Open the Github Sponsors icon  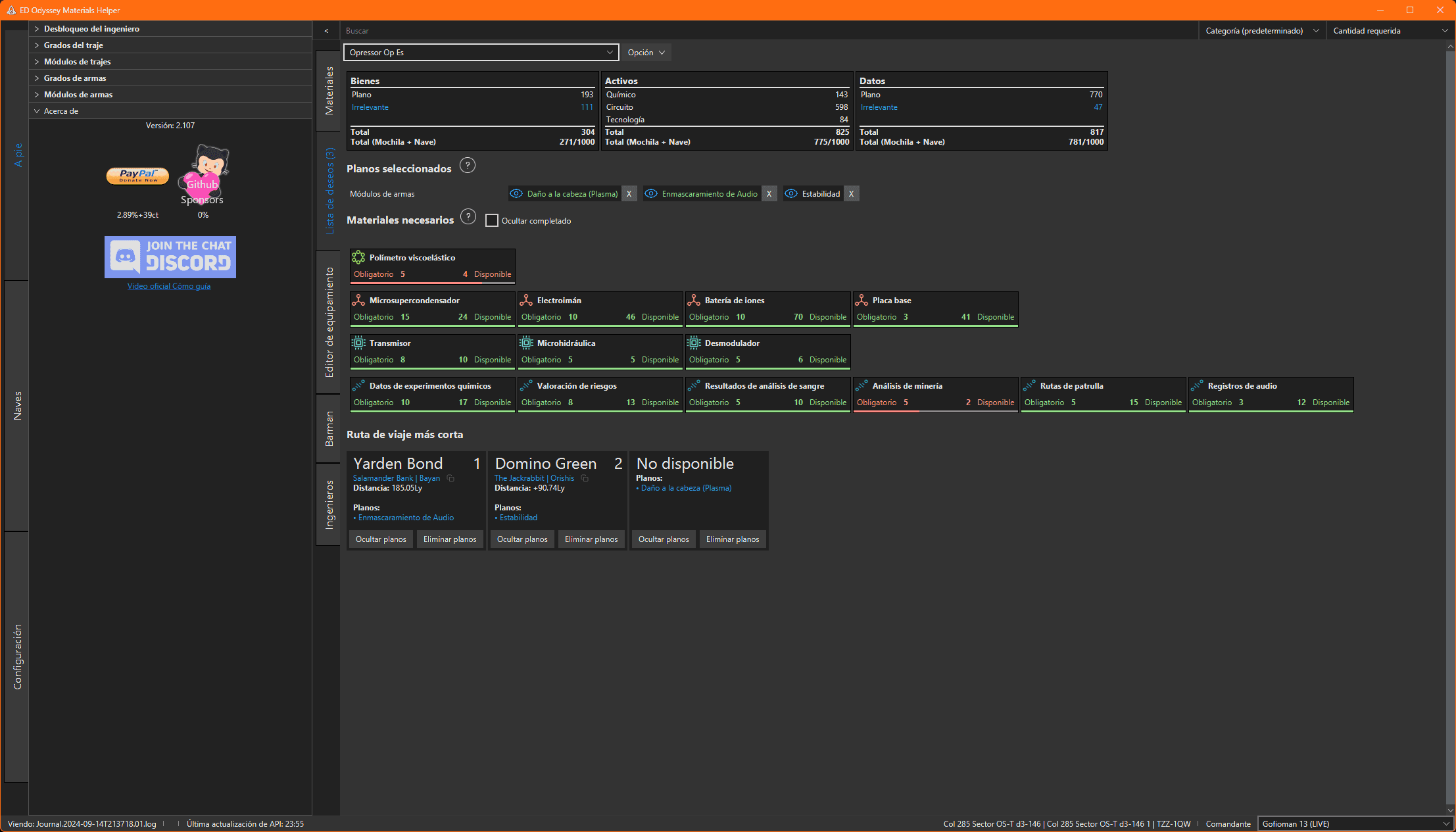click(x=203, y=175)
